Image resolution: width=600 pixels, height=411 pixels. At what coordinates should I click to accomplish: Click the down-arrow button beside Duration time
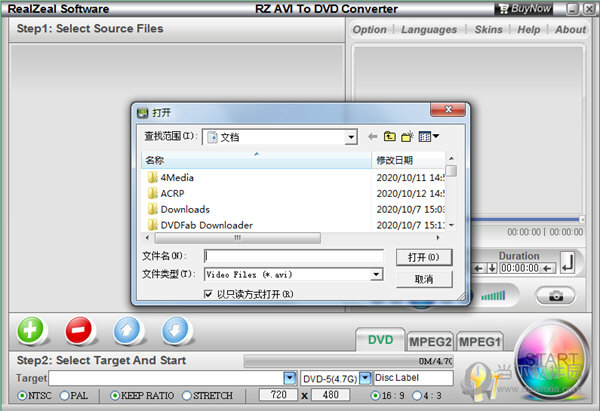[492, 268]
